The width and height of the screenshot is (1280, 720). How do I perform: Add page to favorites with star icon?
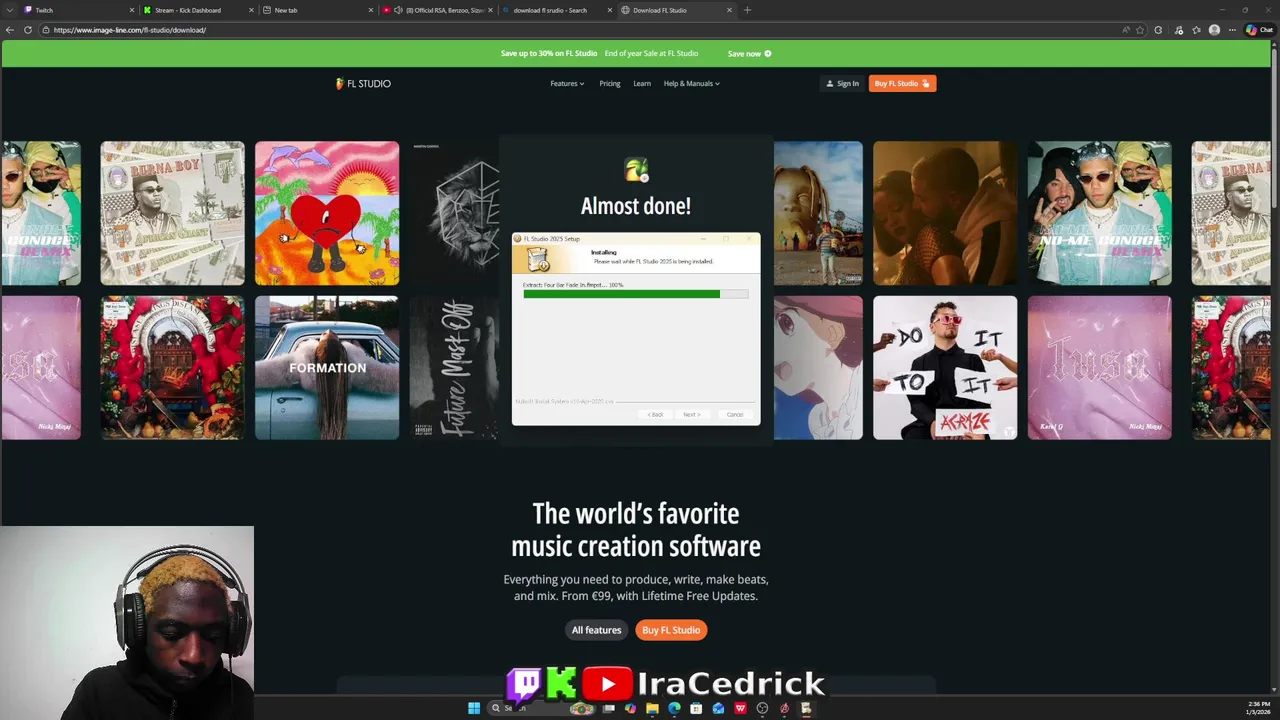1140,30
